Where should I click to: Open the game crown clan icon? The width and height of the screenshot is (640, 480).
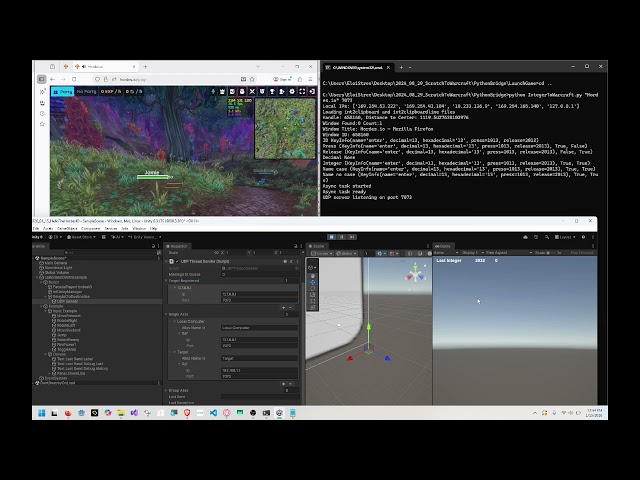click(x=222, y=92)
